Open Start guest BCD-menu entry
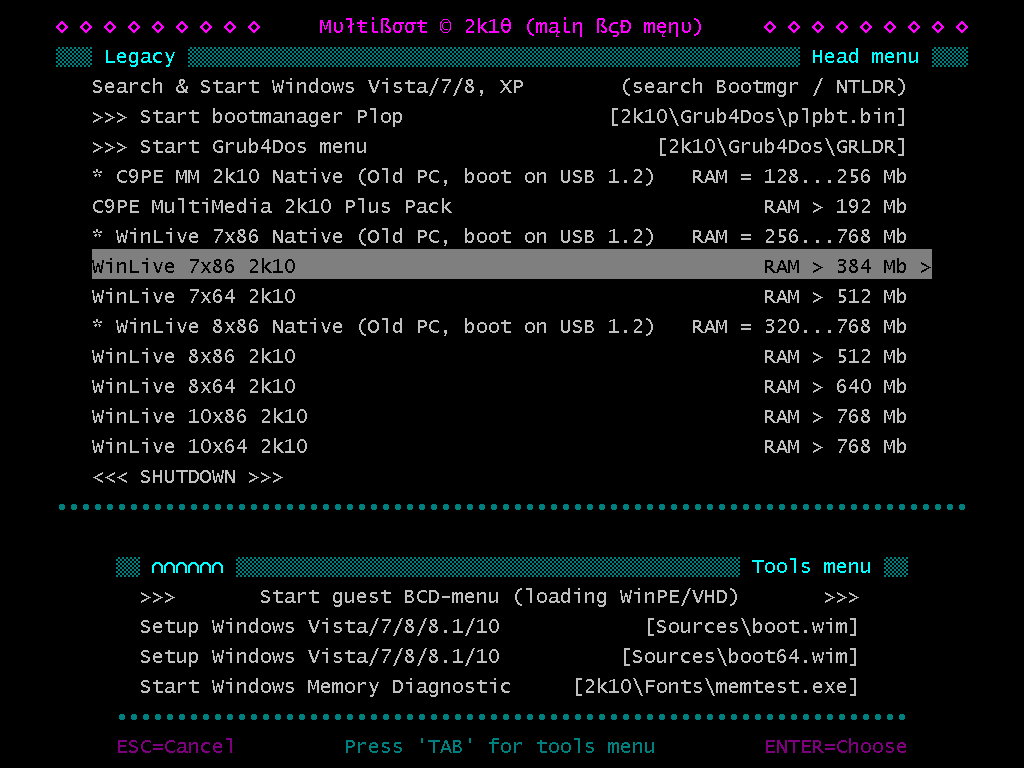Image resolution: width=1024 pixels, height=768 pixels. (x=500, y=597)
